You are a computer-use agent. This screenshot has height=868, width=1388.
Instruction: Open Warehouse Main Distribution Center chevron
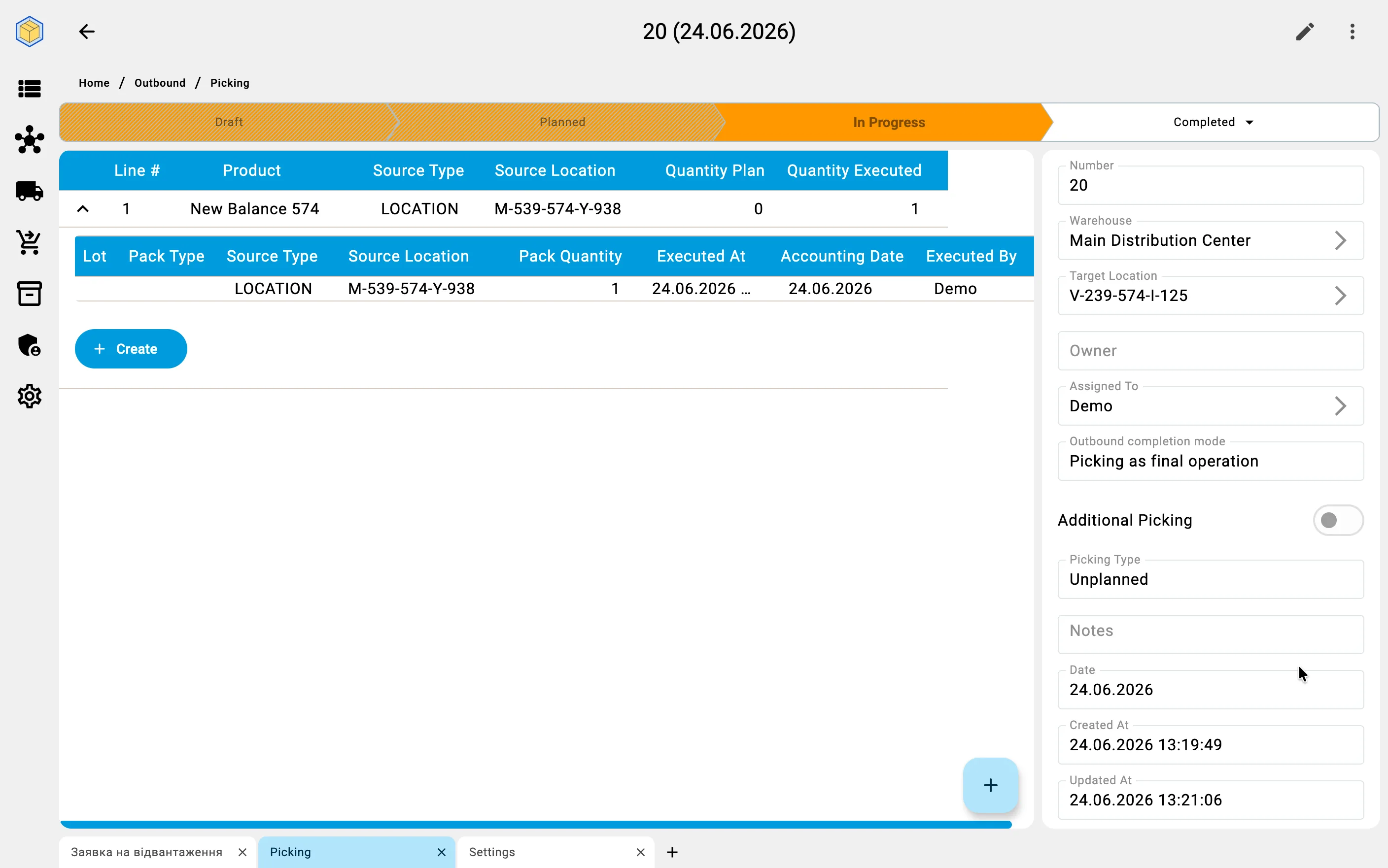[1340, 240]
